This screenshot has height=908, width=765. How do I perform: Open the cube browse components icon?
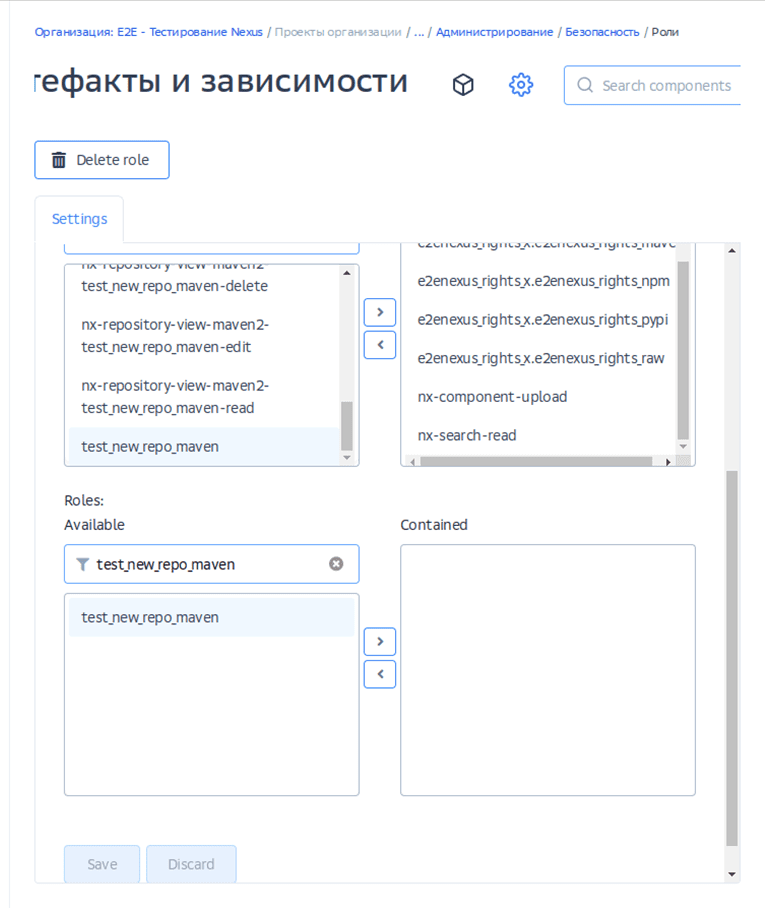pos(462,85)
